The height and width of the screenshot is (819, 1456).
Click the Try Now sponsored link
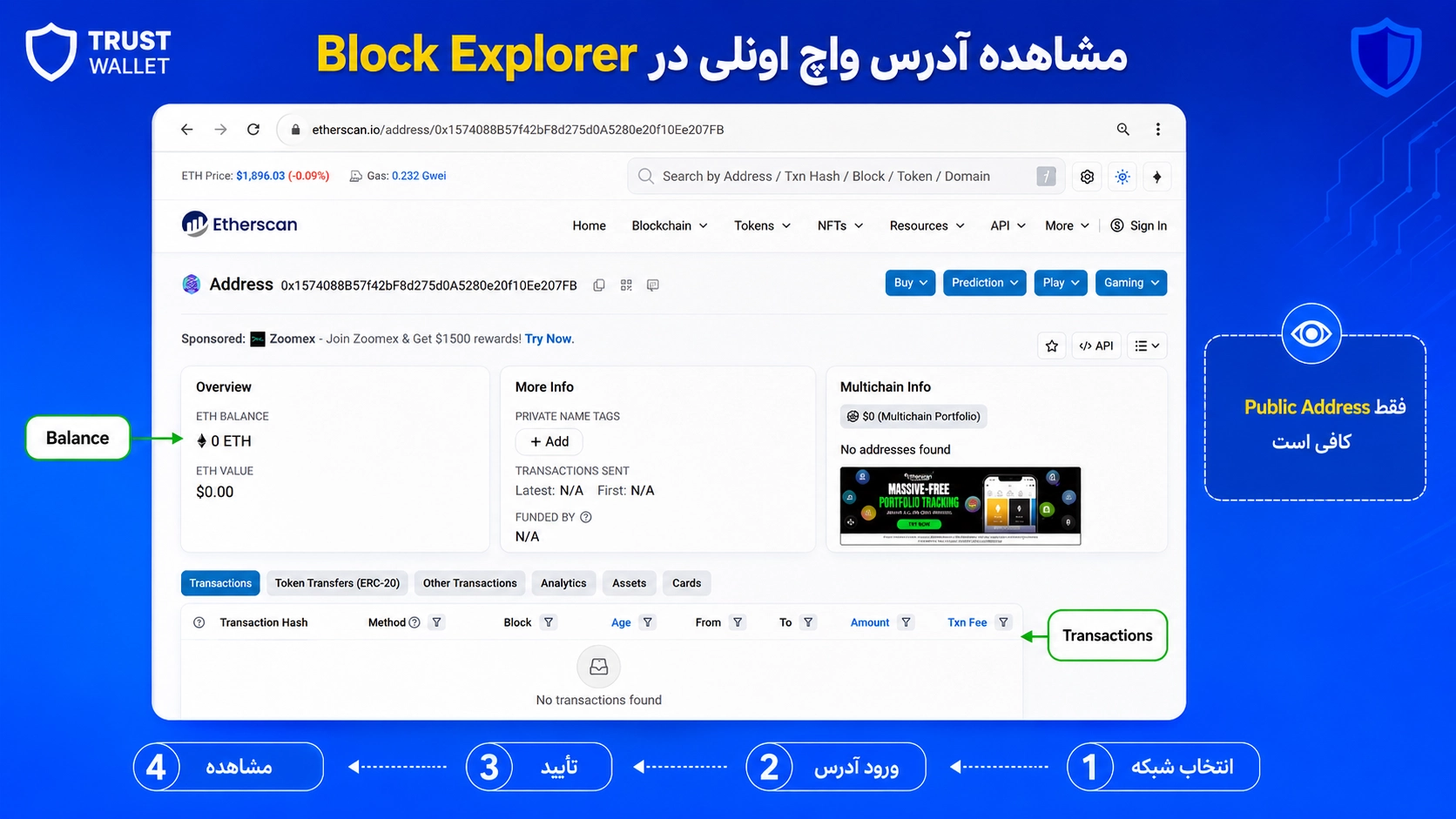tap(549, 339)
